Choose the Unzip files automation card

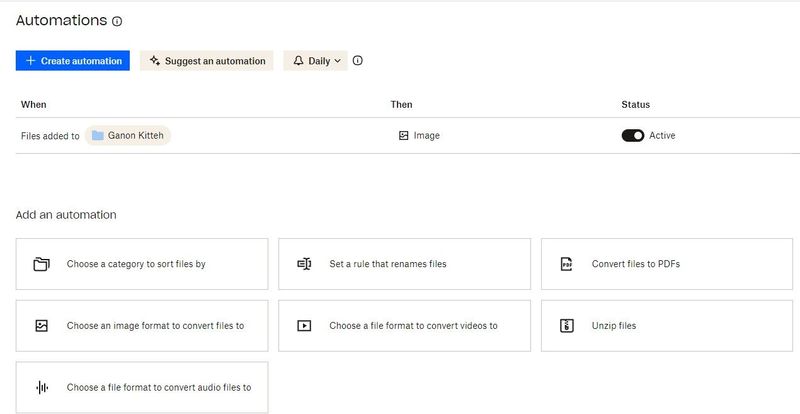tap(670, 326)
